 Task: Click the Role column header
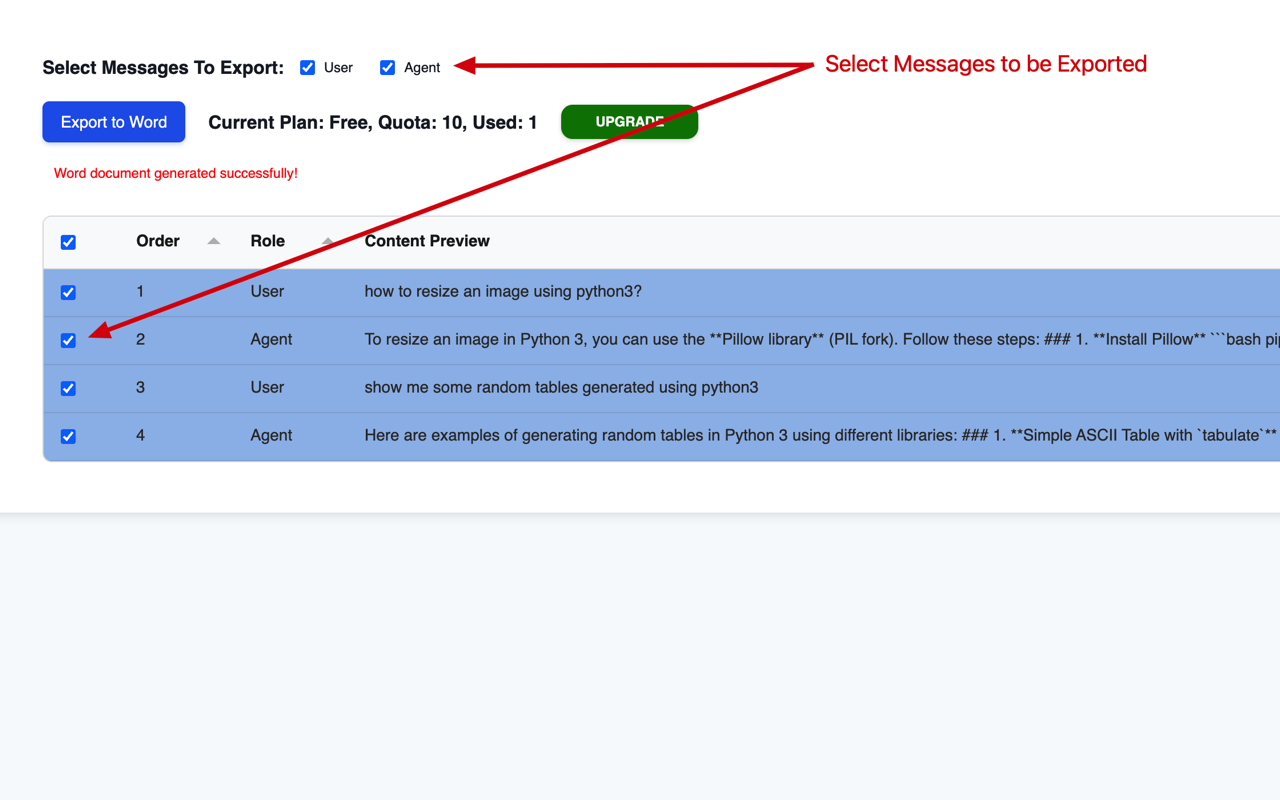click(268, 241)
